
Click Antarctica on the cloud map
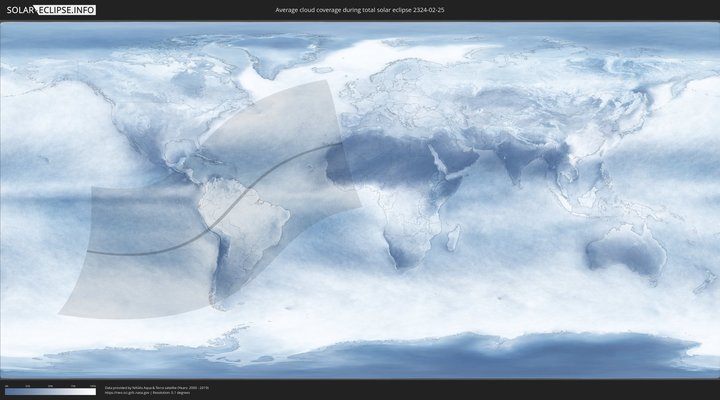point(450,355)
